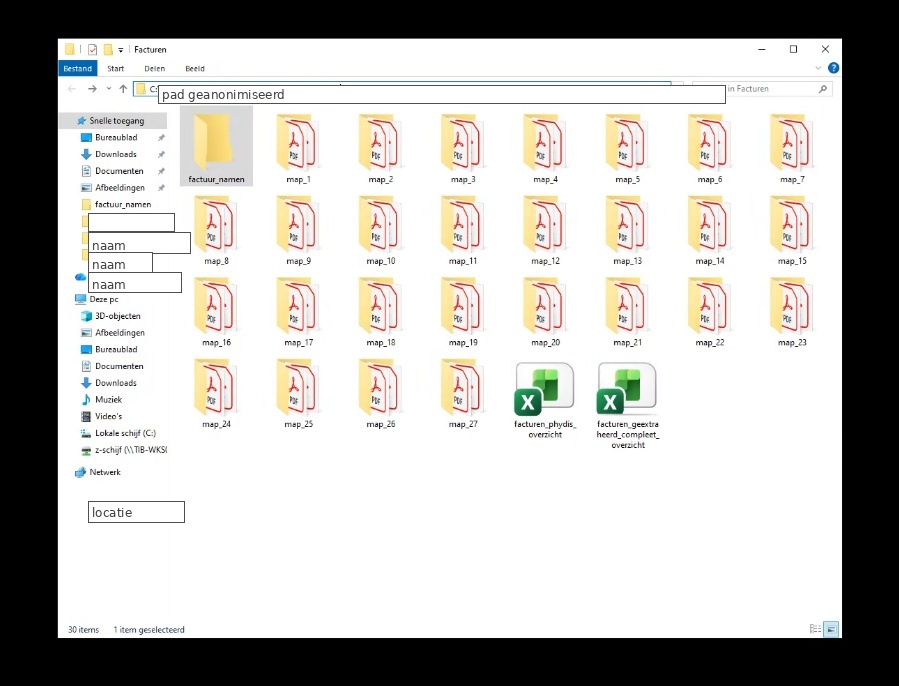
Task: Select folder map_13
Action: [627, 229]
